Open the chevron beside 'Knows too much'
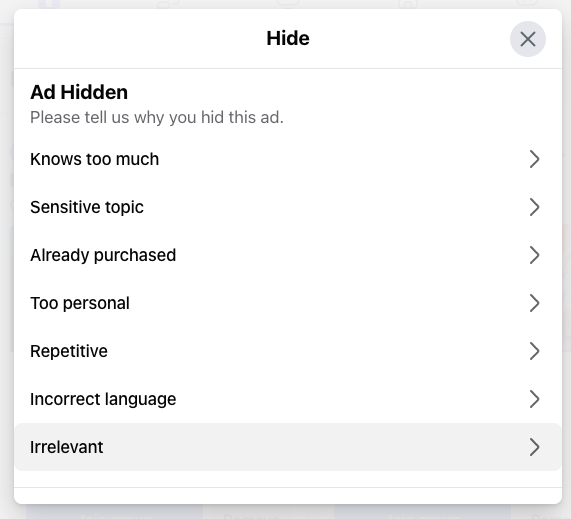This screenshot has width=571, height=519. 534,159
